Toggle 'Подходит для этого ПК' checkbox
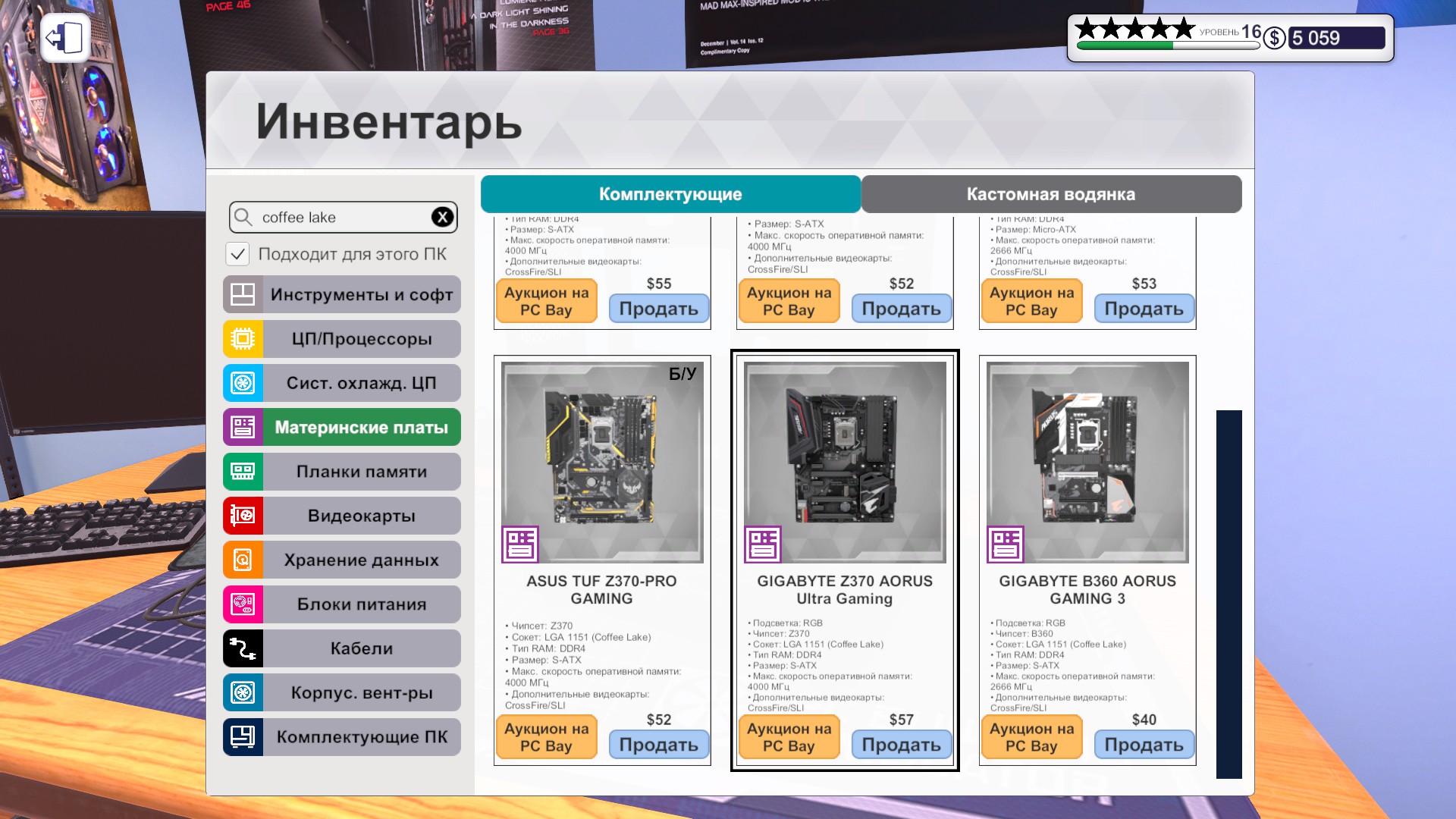The height and width of the screenshot is (819, 1456). [238, 254]
